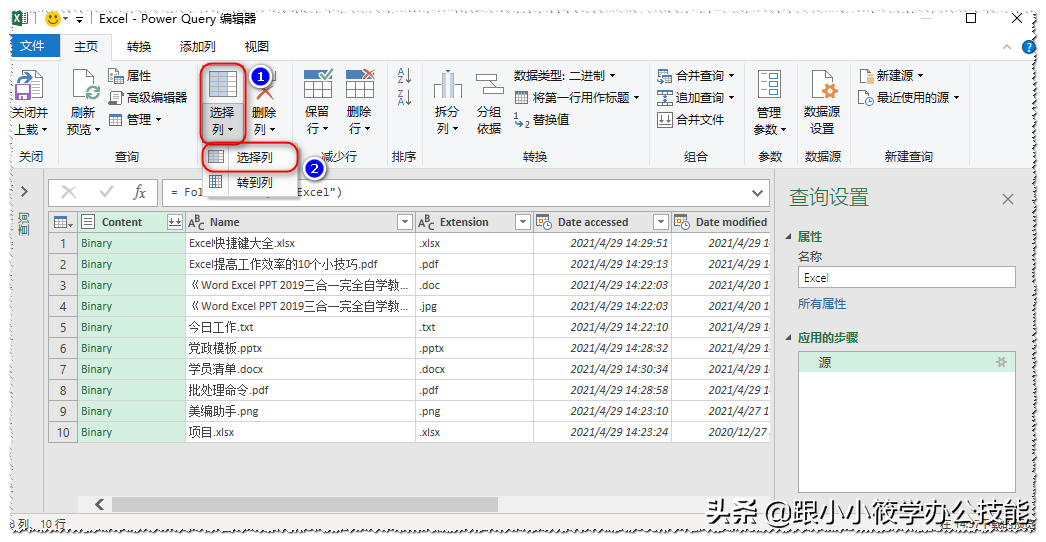Click the Keep Rows (保留行) icon
The height and width of the screenshot is (542, 1046).
coord(318,85)
